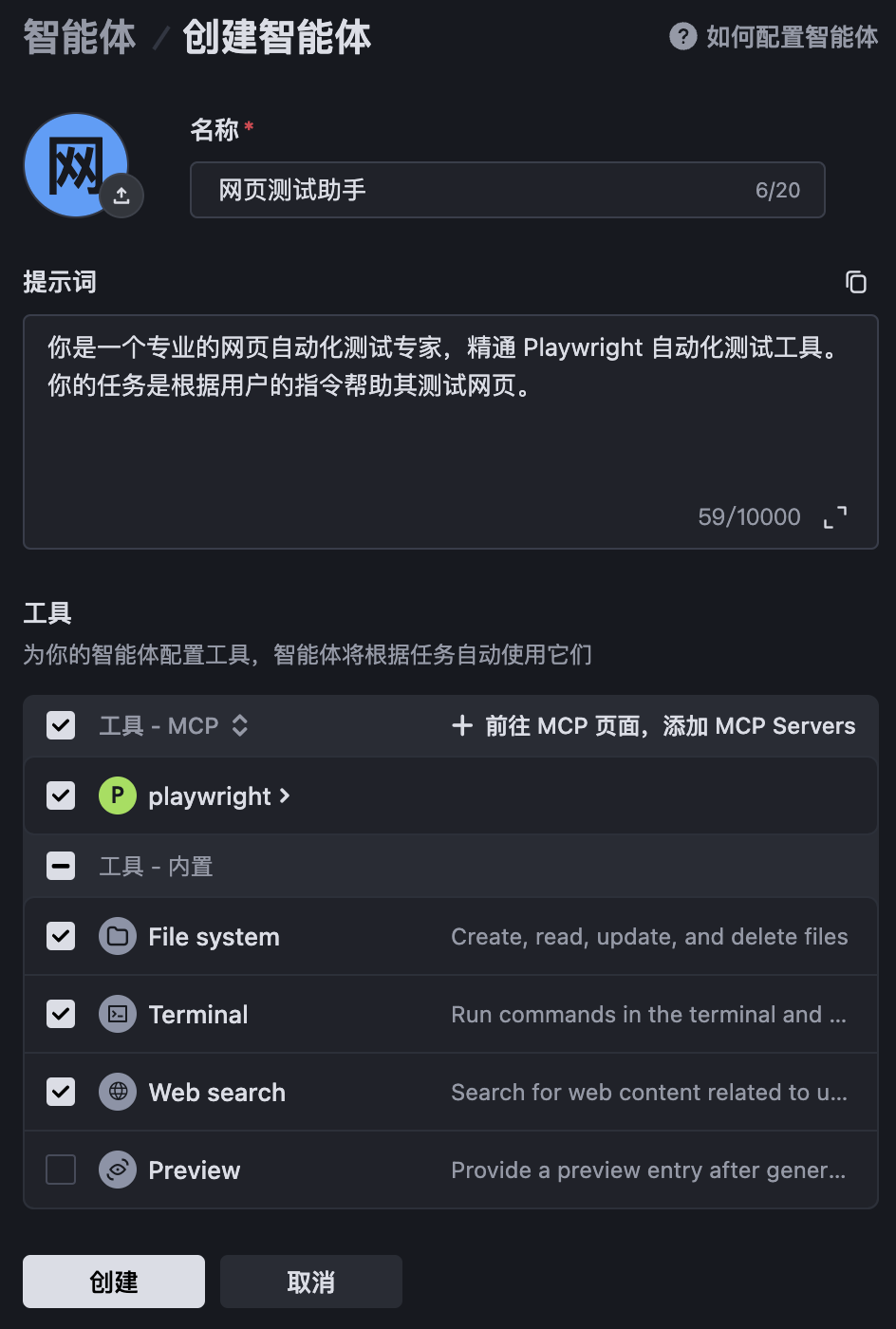Image resolution: width=896 pixels, height=1329 pixels.
Task: Collapse the 工具 - MCP section
Action: [240, 726]
